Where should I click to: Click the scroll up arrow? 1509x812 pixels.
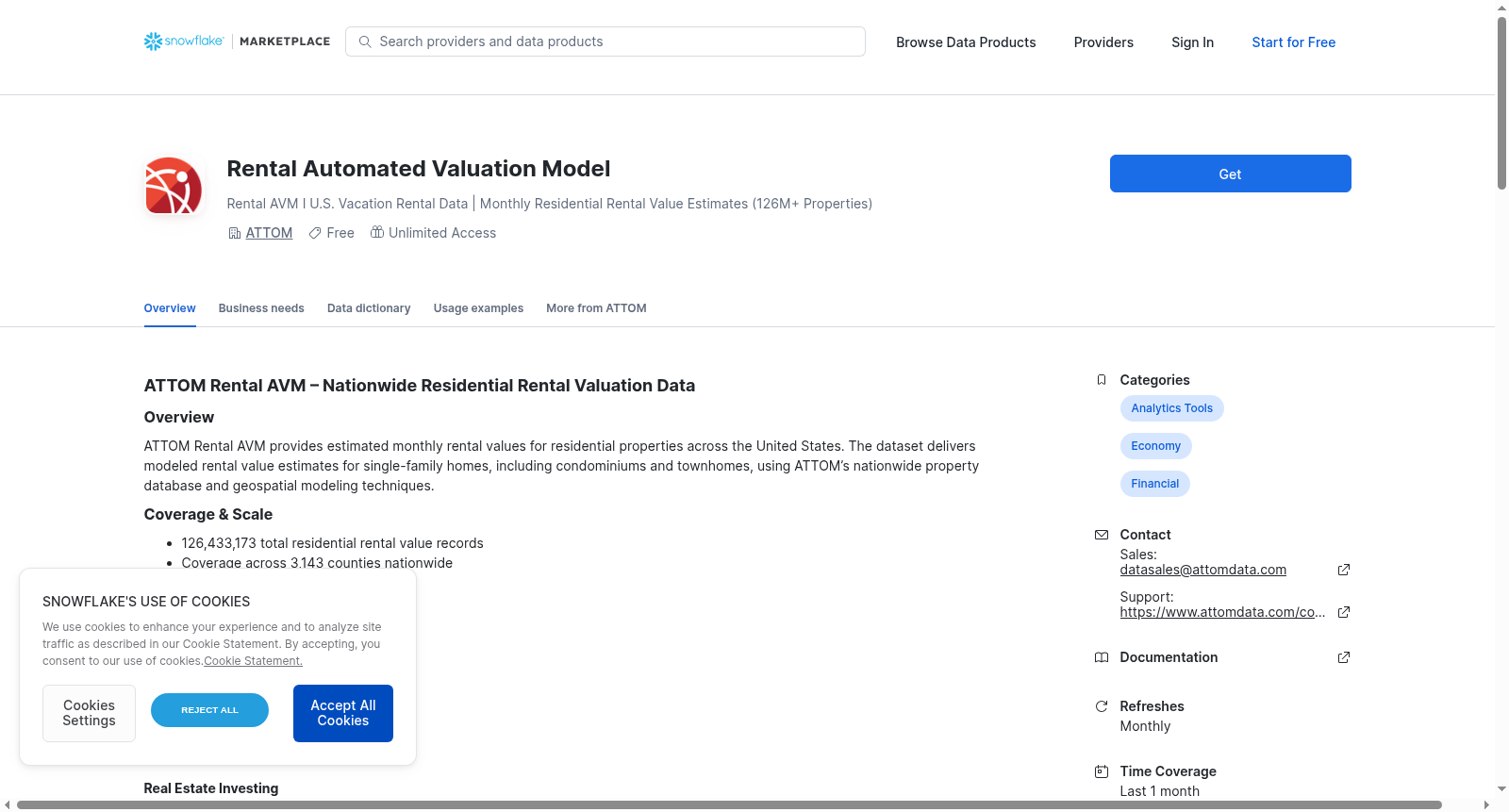point(1501,8)
